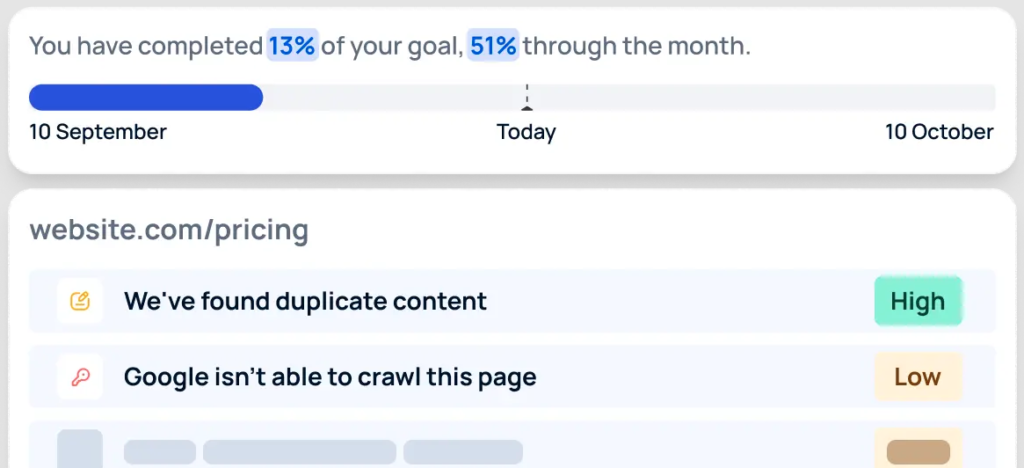Select the Low priority badge
The image size is (1024, 468).
tap(917, 377)
